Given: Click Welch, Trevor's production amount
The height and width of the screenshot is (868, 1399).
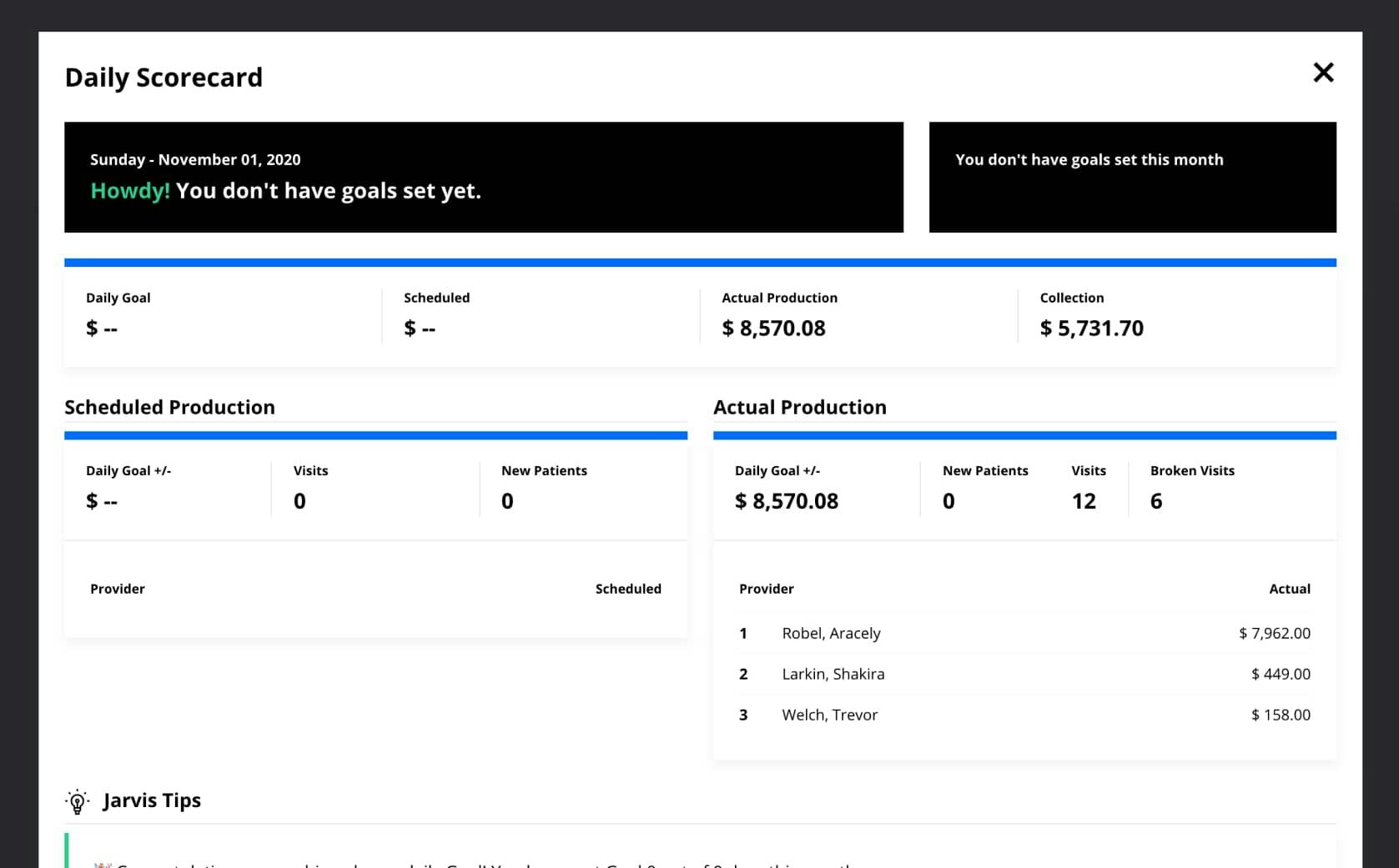Looking at the screenshot, I should point(1281,715).
